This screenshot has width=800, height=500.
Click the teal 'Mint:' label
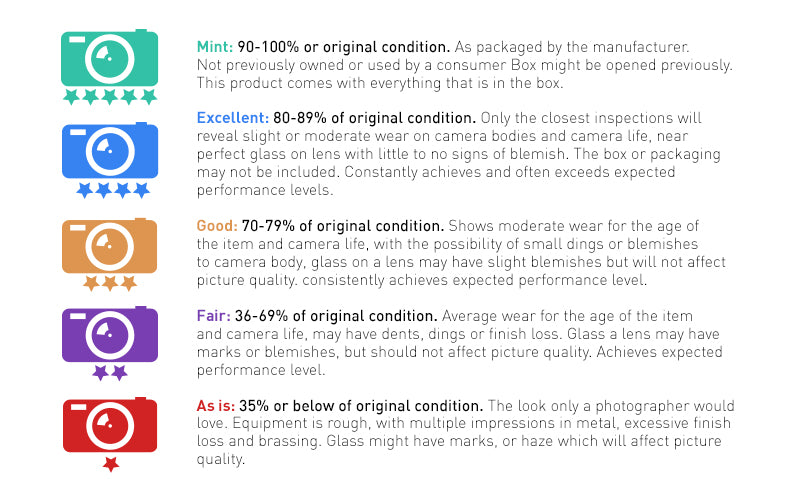pos(215,47)
